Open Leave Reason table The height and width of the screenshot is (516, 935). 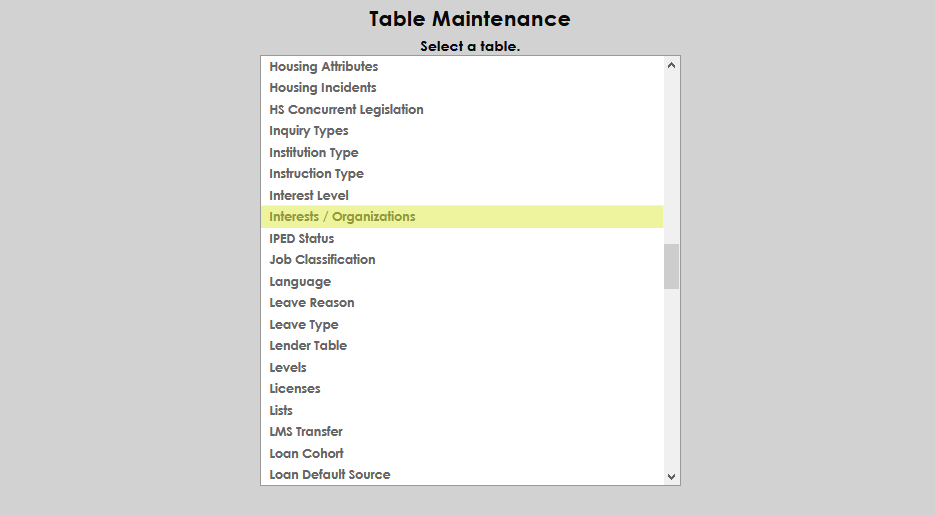311,303
